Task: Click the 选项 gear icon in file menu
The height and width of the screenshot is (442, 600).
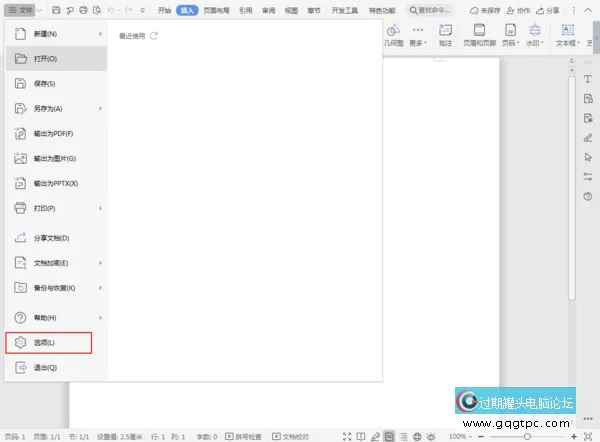Action: (x=21, y=343)
